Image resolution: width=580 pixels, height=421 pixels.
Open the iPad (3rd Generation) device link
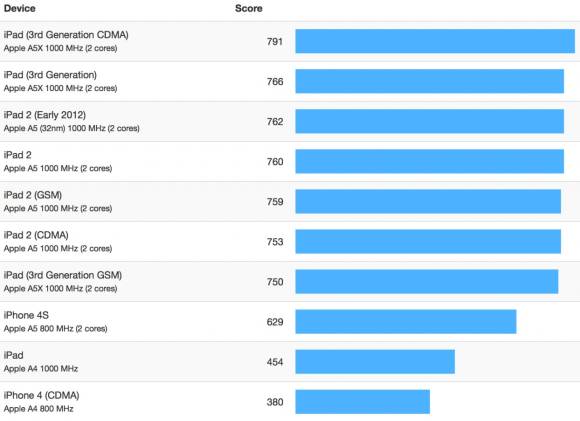pyautogui.click(x=50, y=75)
